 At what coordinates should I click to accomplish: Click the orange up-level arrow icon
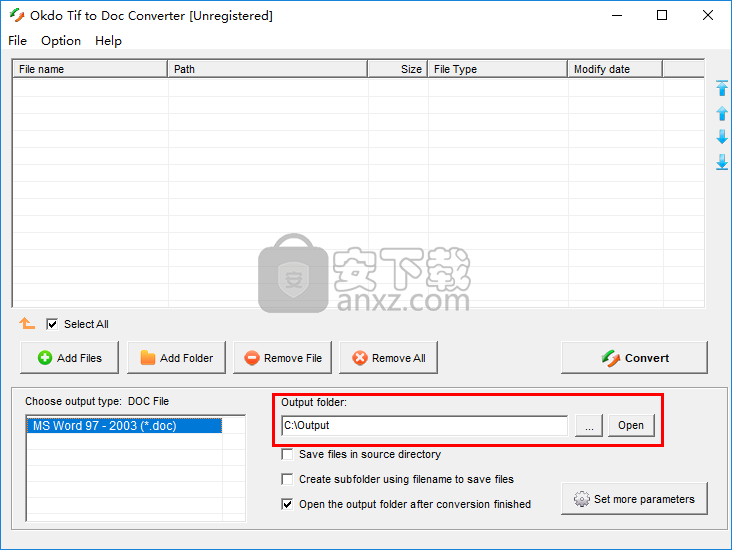[x=27, y=323]
